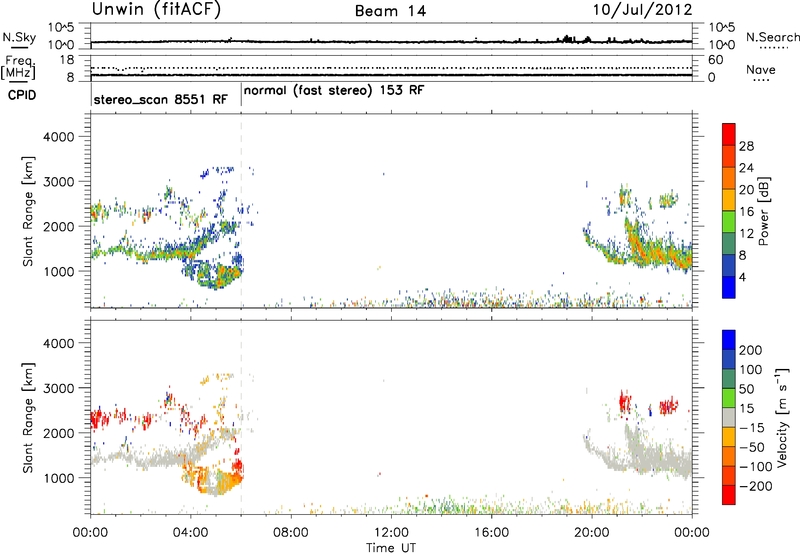Image resolution: width=800 pixels, height=554 pixels.
Task: Click the power panel 'Slant Range [km]' label
Action: [29, 211]
